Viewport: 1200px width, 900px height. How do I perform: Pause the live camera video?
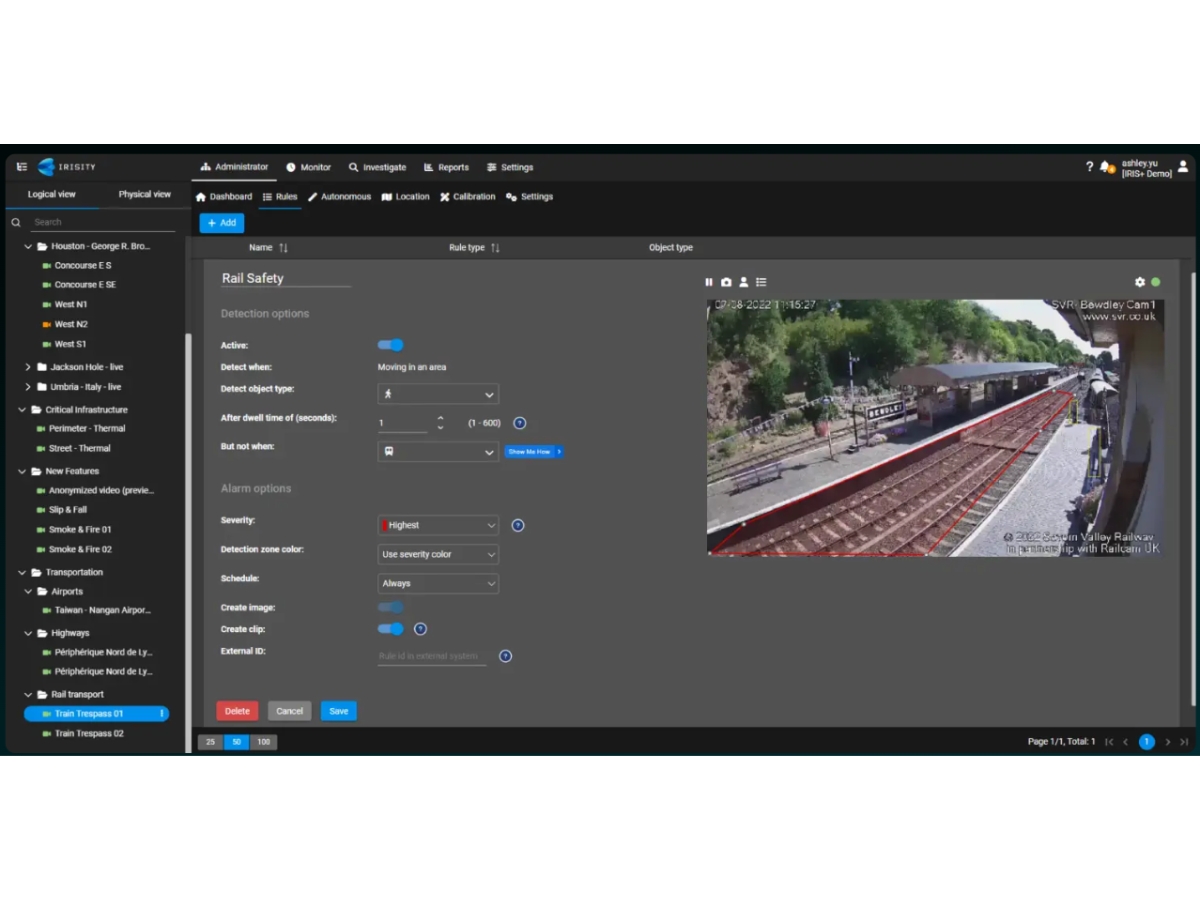(x=709, y=282)
